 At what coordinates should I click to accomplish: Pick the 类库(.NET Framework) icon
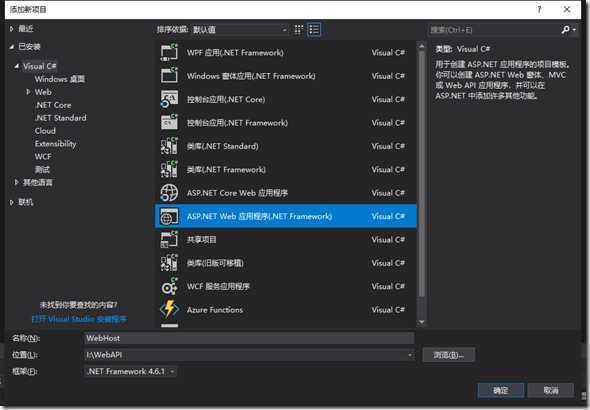tap(169, 169)
